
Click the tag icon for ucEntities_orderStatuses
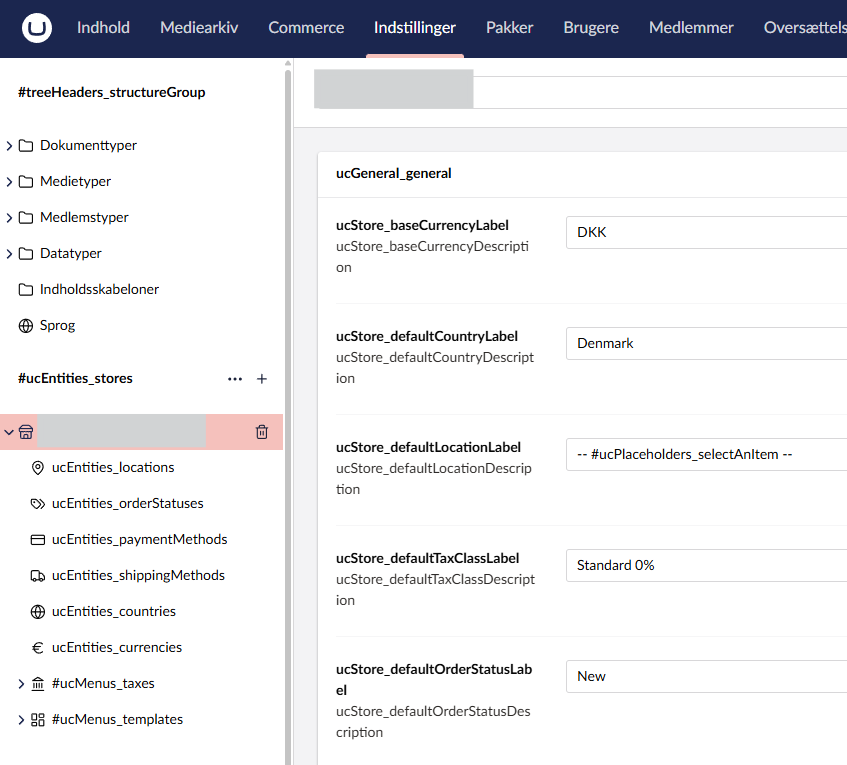tap(38, 503)
